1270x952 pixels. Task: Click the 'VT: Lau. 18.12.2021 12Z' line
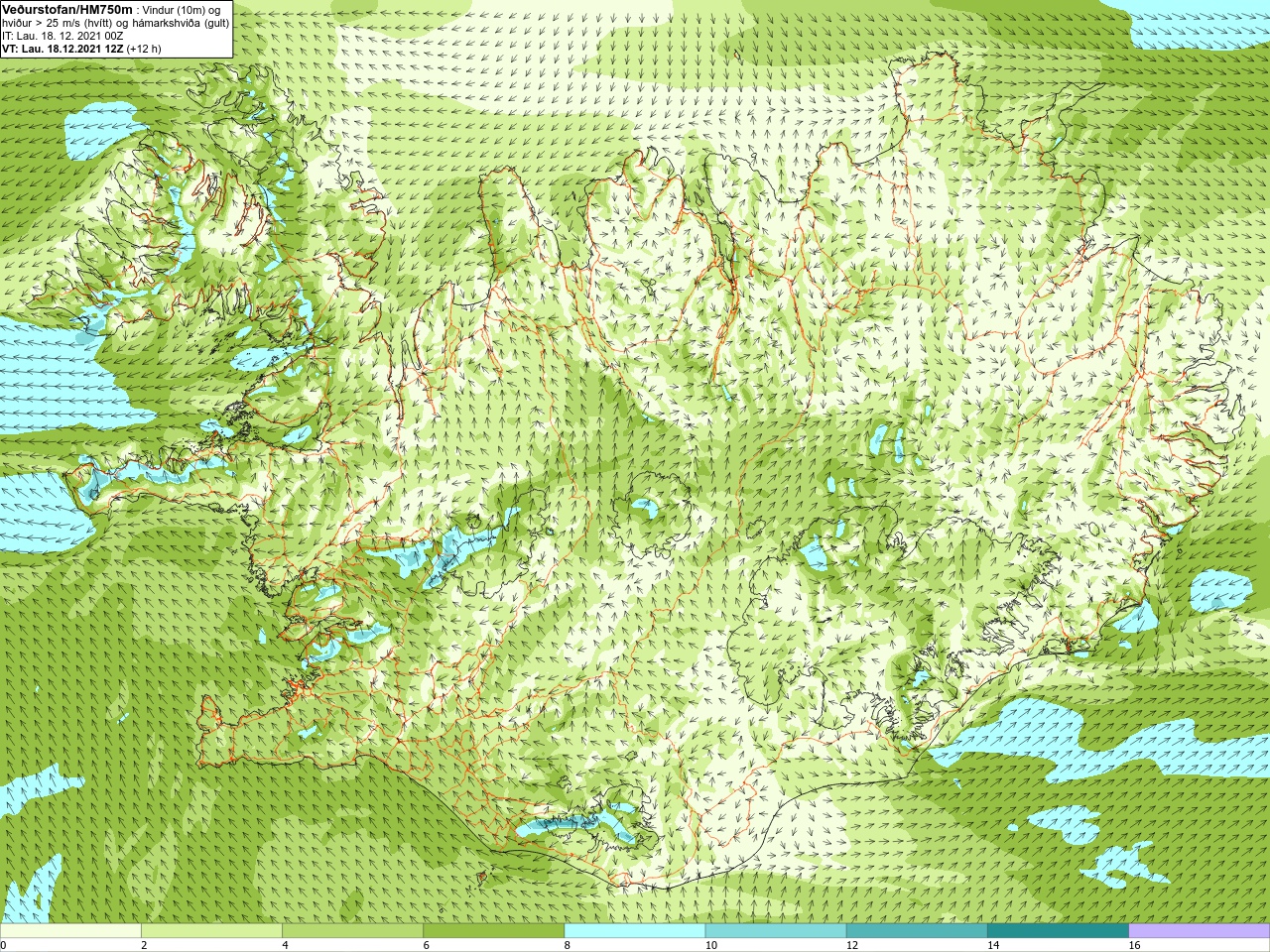(62, 49)
